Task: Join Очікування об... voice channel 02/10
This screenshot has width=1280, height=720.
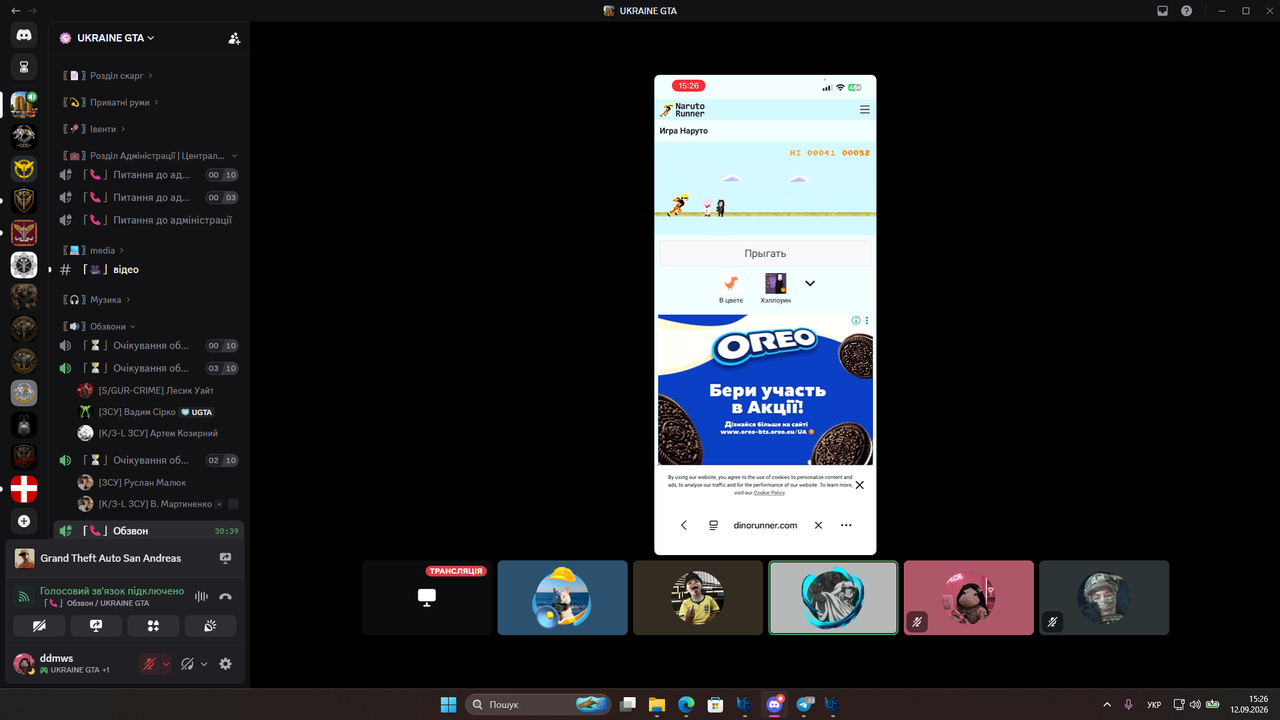Action: click(x=148, y=460)
